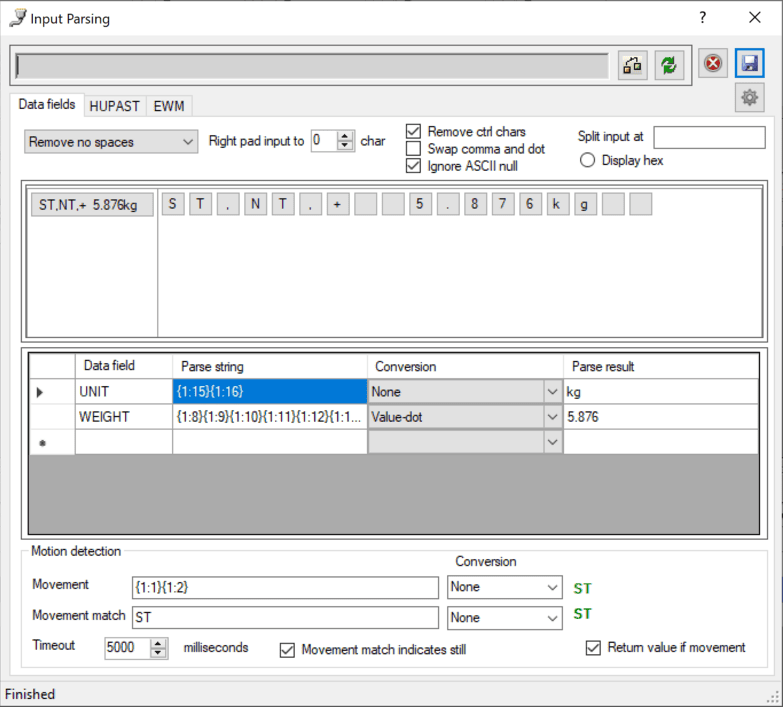Screen dimensions: 783x707
Task: Click the red cancel X icon
Action: coord(713,64)
